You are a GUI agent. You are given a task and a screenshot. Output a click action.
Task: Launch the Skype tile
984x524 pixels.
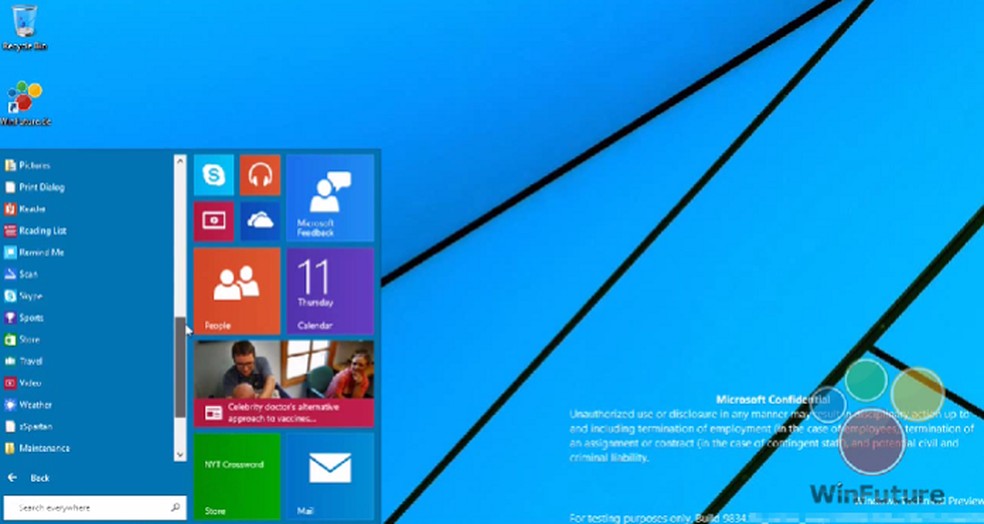[214, 175]
